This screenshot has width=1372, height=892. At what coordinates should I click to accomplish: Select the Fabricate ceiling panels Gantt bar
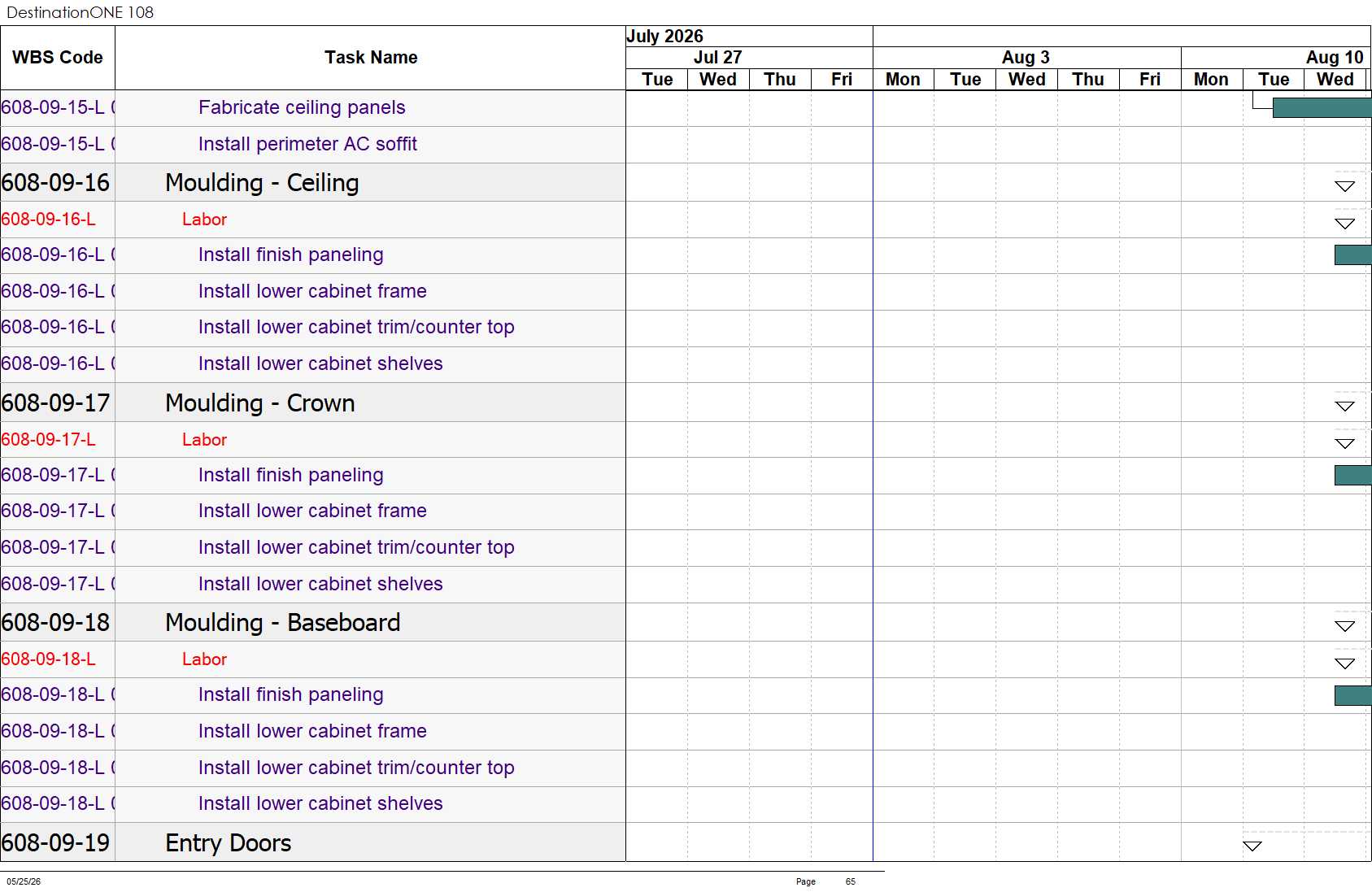[x=1322, y=108]
